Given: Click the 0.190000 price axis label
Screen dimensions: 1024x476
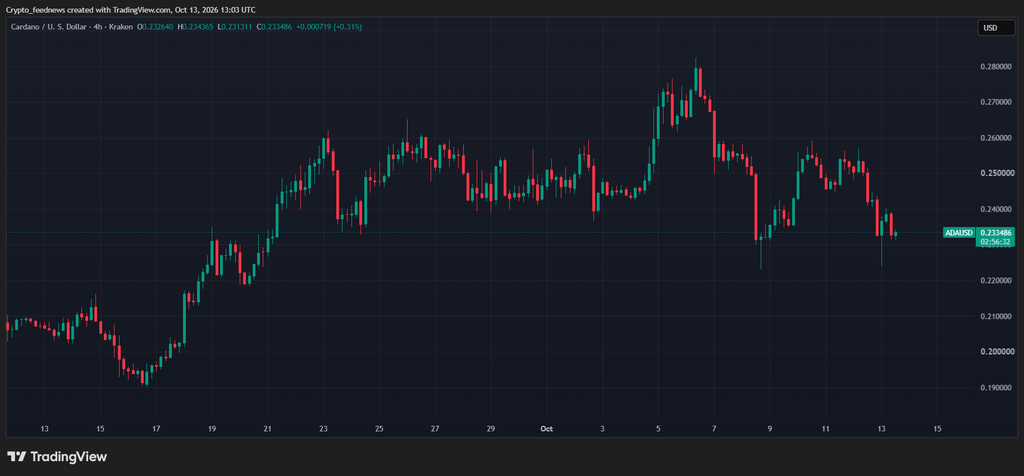Looking at the screenshot, I should pyautogui.click(x=995, y=388).
